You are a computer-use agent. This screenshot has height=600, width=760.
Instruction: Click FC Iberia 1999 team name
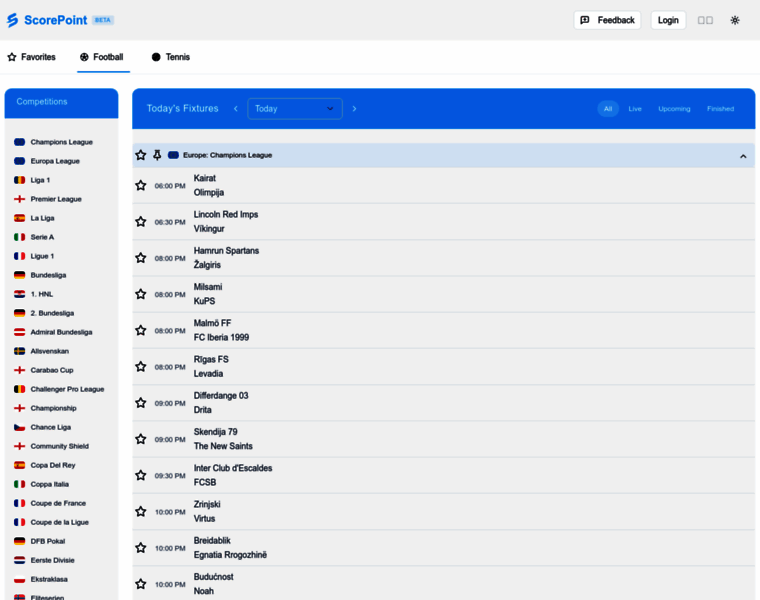pyautogui.click(x=222, y=337)
